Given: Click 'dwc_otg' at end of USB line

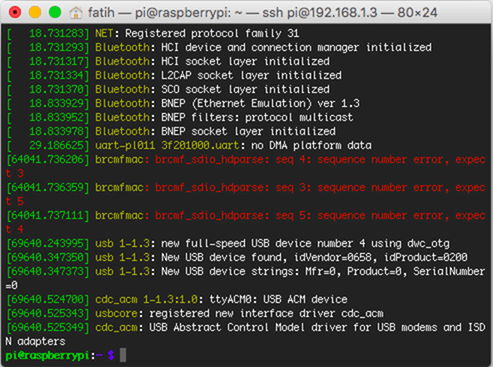Looking at the screenshot, I should coord(428,243).
